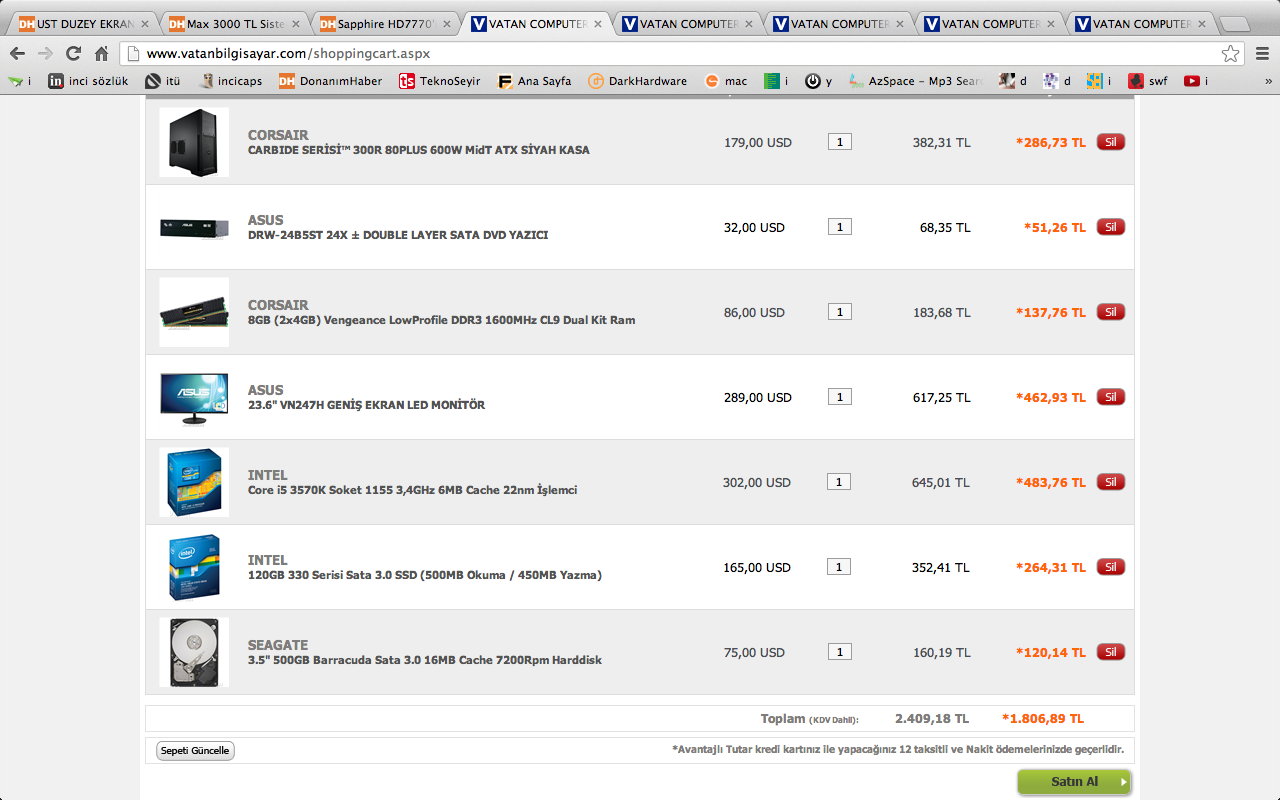Viewport: 1280px width, 800px height.
Task: Open 23.6" VN247H LED MONİTÖR link
Action: [366, 405]
